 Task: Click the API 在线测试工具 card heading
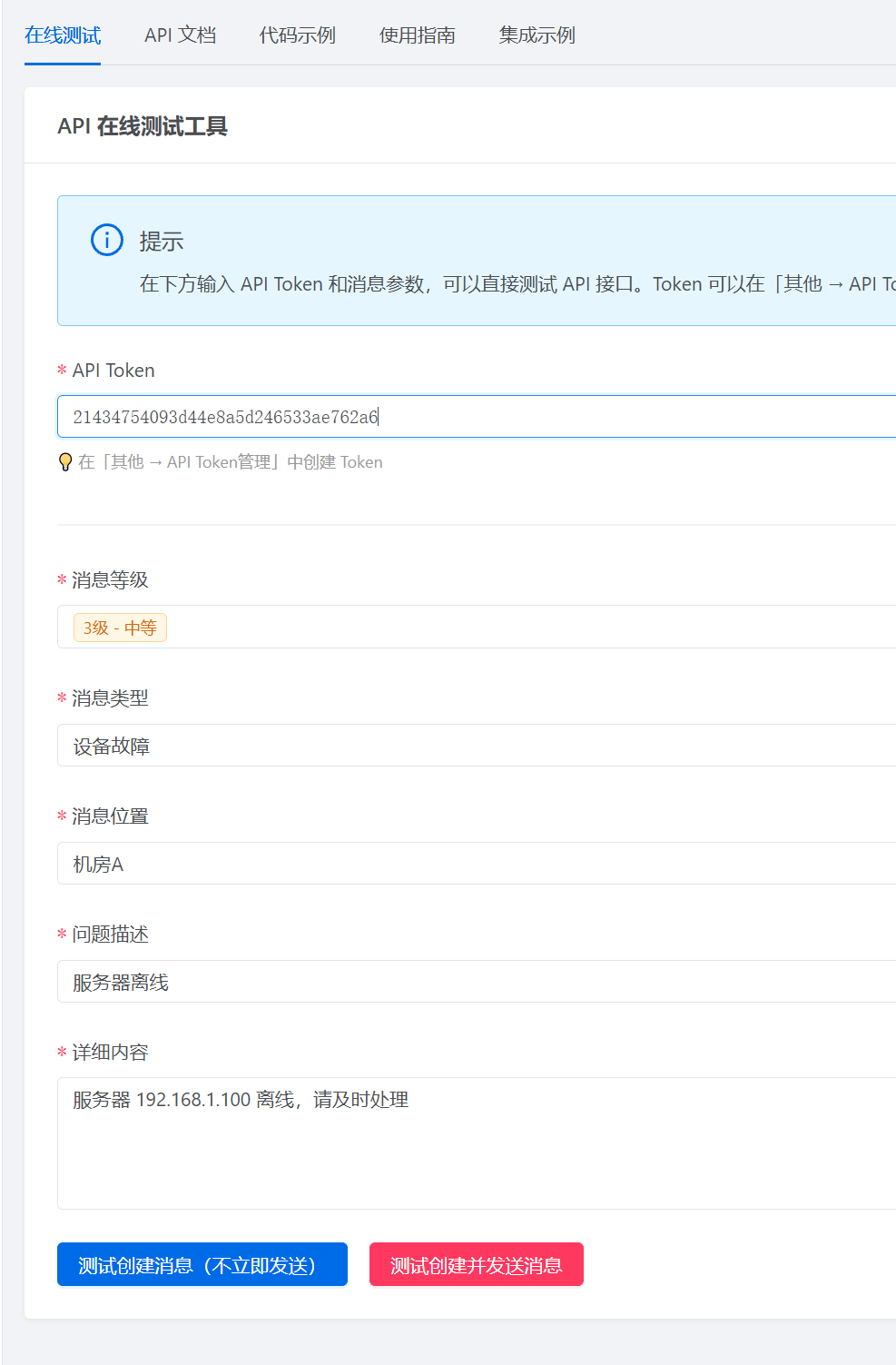[x=143, y=126]
